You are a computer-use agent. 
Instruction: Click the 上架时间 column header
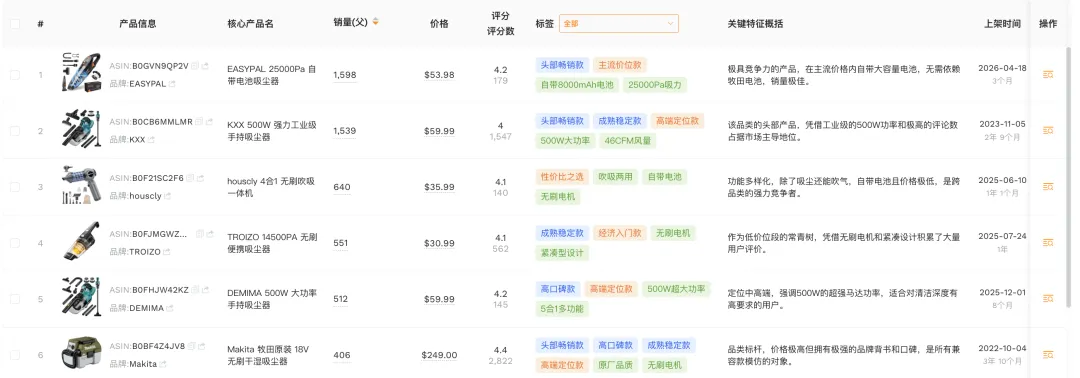pyautogui.click(x=1002, y=23)
